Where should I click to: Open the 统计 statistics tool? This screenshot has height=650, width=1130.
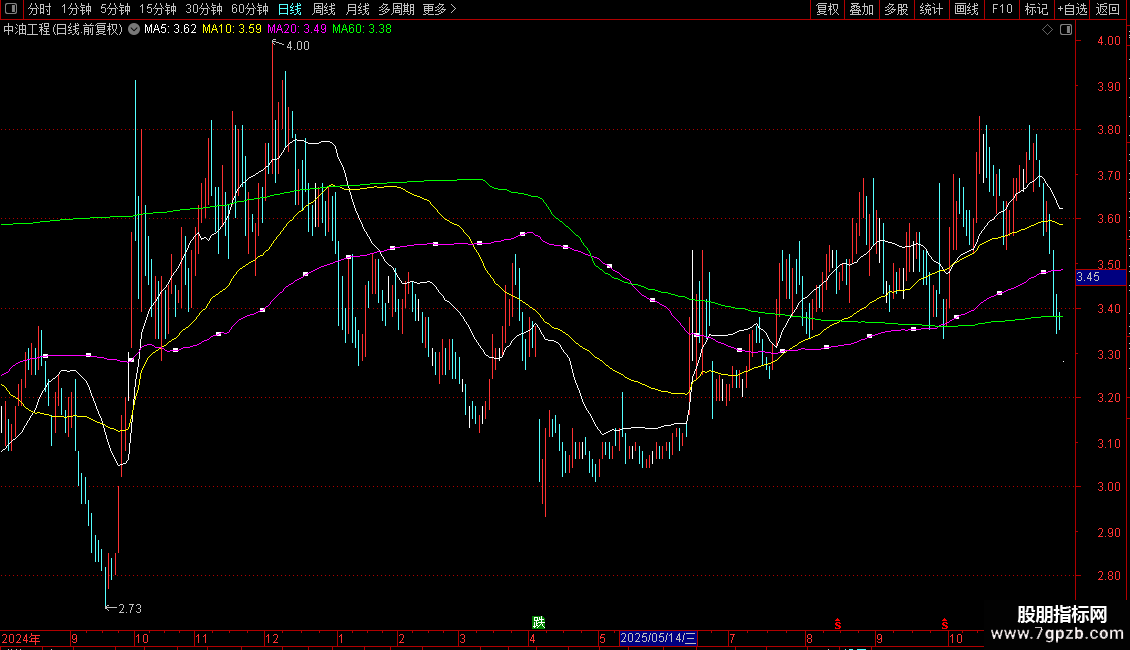pyautogui.click(x=931, y=9)
